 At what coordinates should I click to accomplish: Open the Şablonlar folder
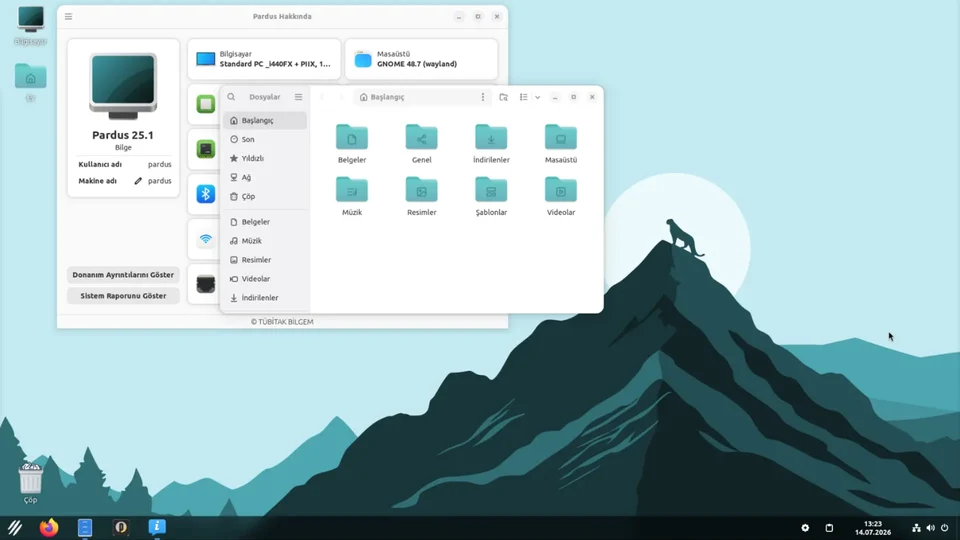[x=491, y=195]
